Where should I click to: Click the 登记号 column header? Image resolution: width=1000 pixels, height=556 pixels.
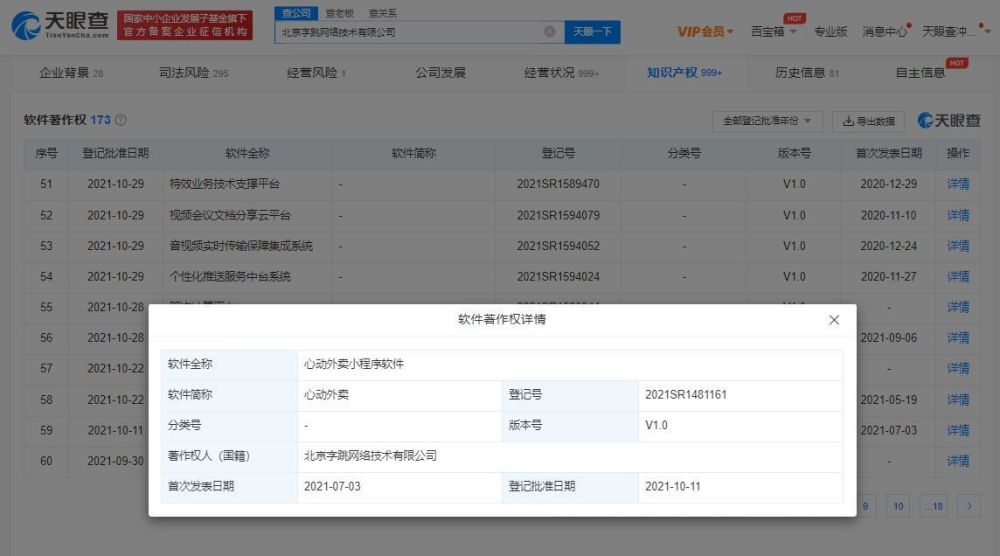click(x=558, y=153)
